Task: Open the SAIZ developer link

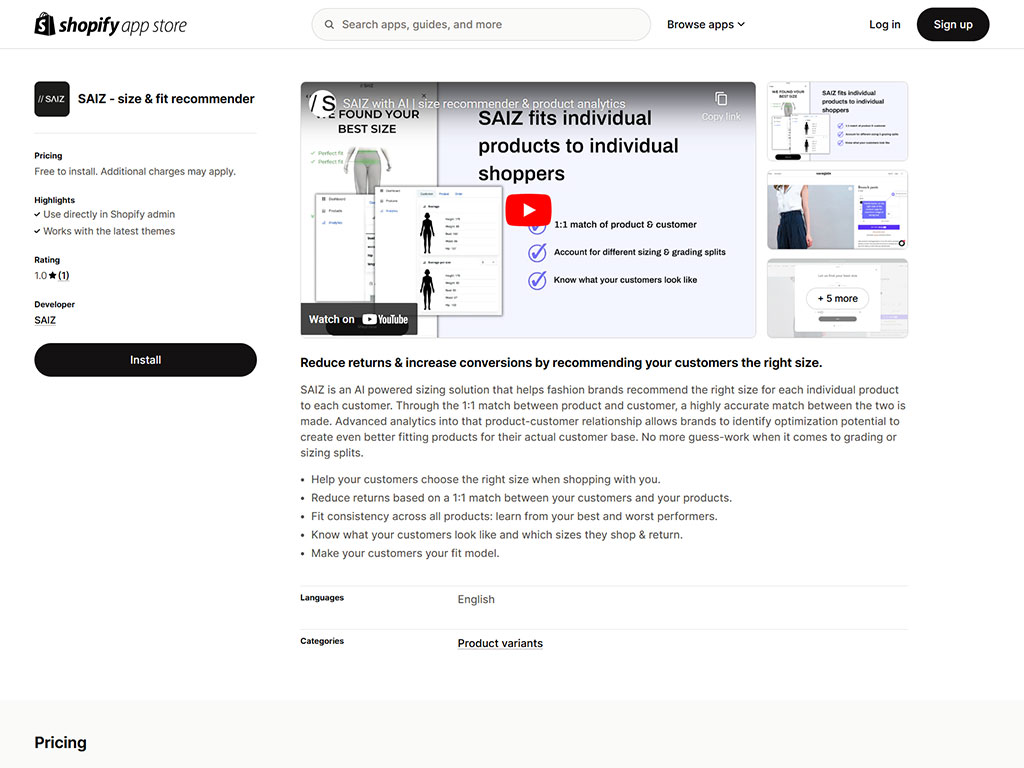Action: point(45,320)
